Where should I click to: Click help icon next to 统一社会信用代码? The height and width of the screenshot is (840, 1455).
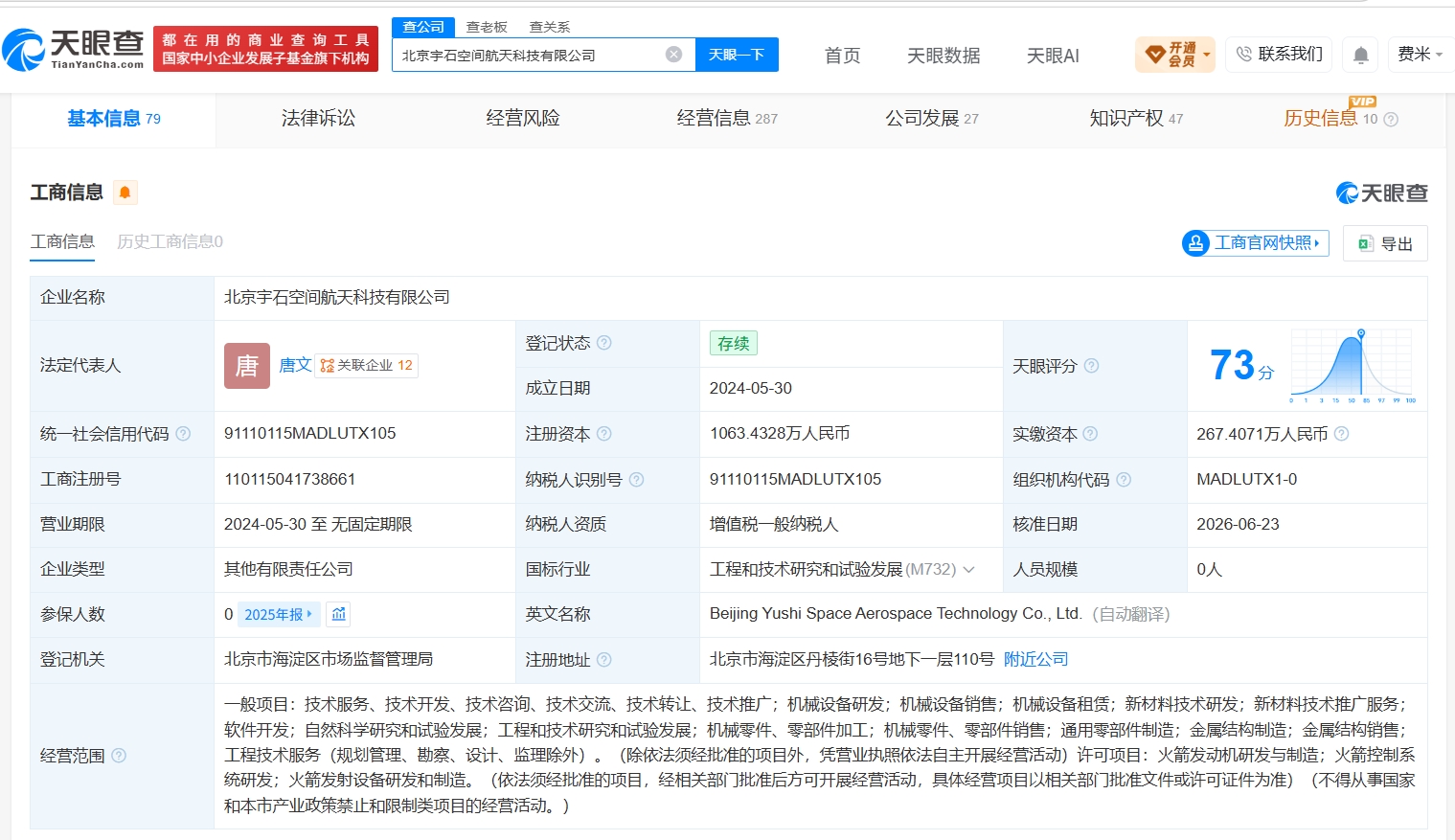tap(183, 434)
